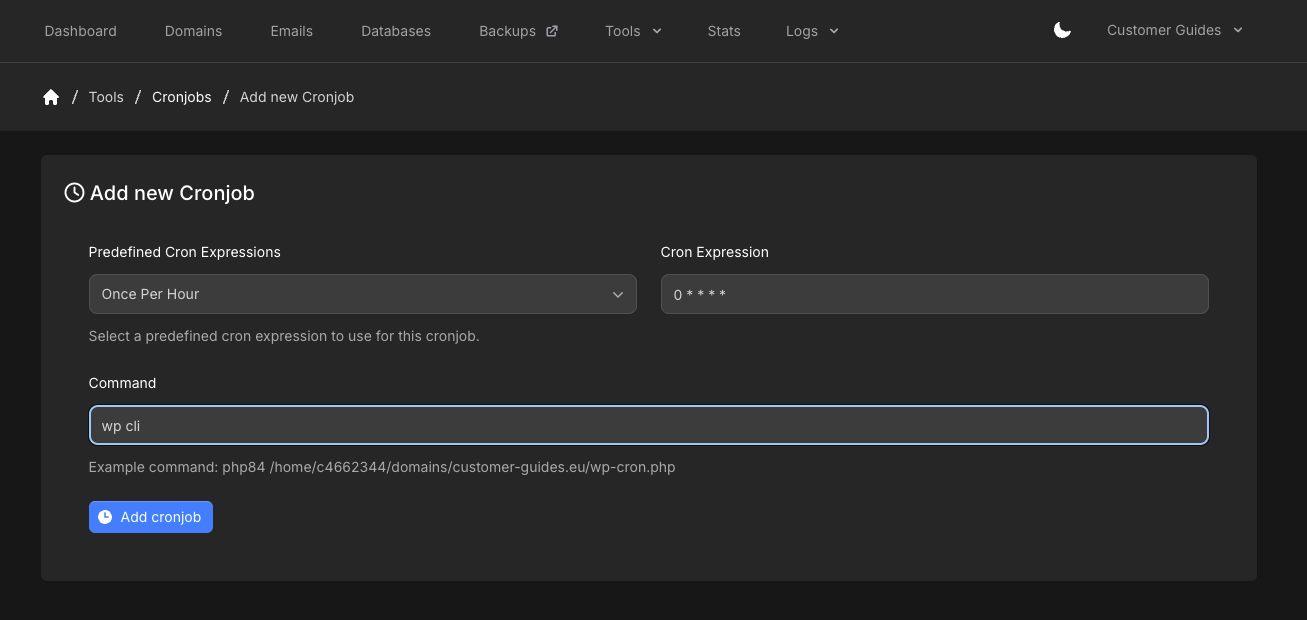Click into the Command input field

point(648,425)
